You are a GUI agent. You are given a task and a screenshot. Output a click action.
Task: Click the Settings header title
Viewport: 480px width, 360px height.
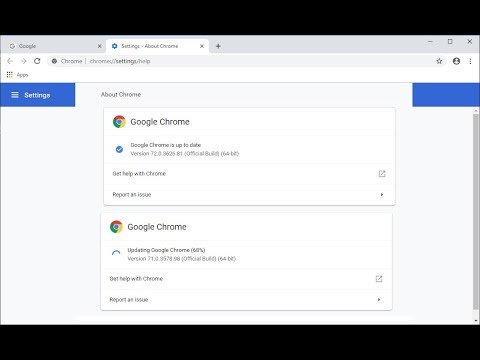[x=37, y=95]
